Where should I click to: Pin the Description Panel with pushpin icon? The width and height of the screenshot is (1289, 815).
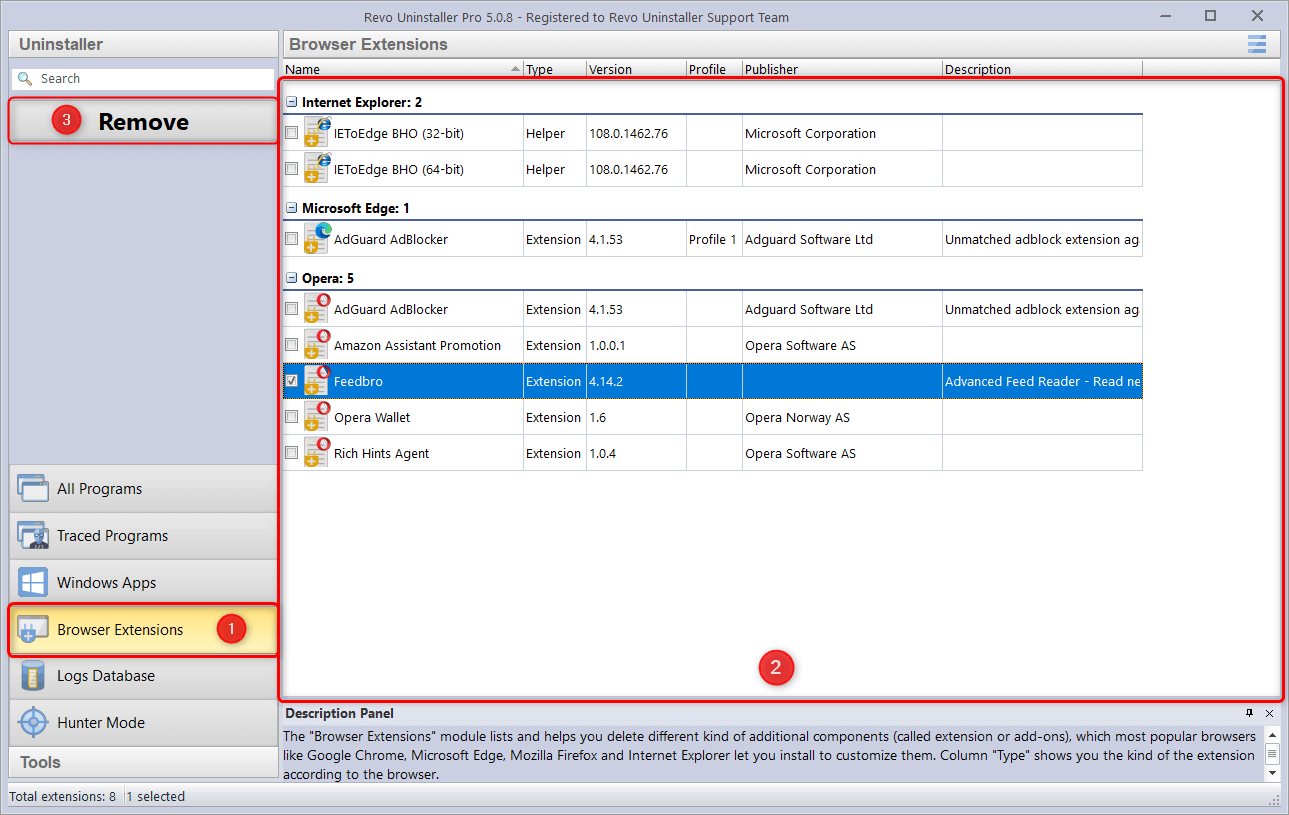coord(1249,713)
